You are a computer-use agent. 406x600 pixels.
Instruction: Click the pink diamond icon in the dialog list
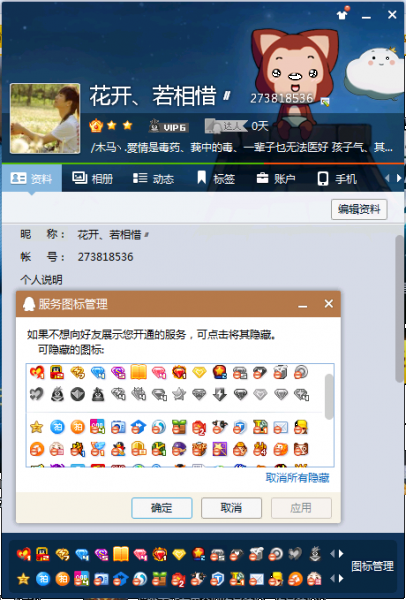tap(159, 372)
